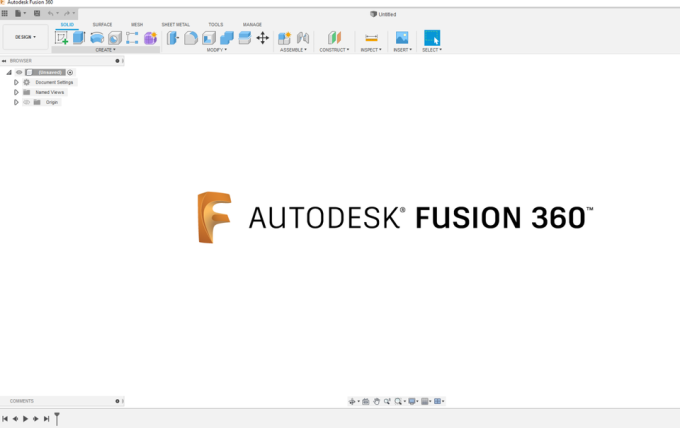Toggle the Origin folder eye icon
Image resolution: width=680 pixels, height=428 pixels.
click(x=26, y=102)
